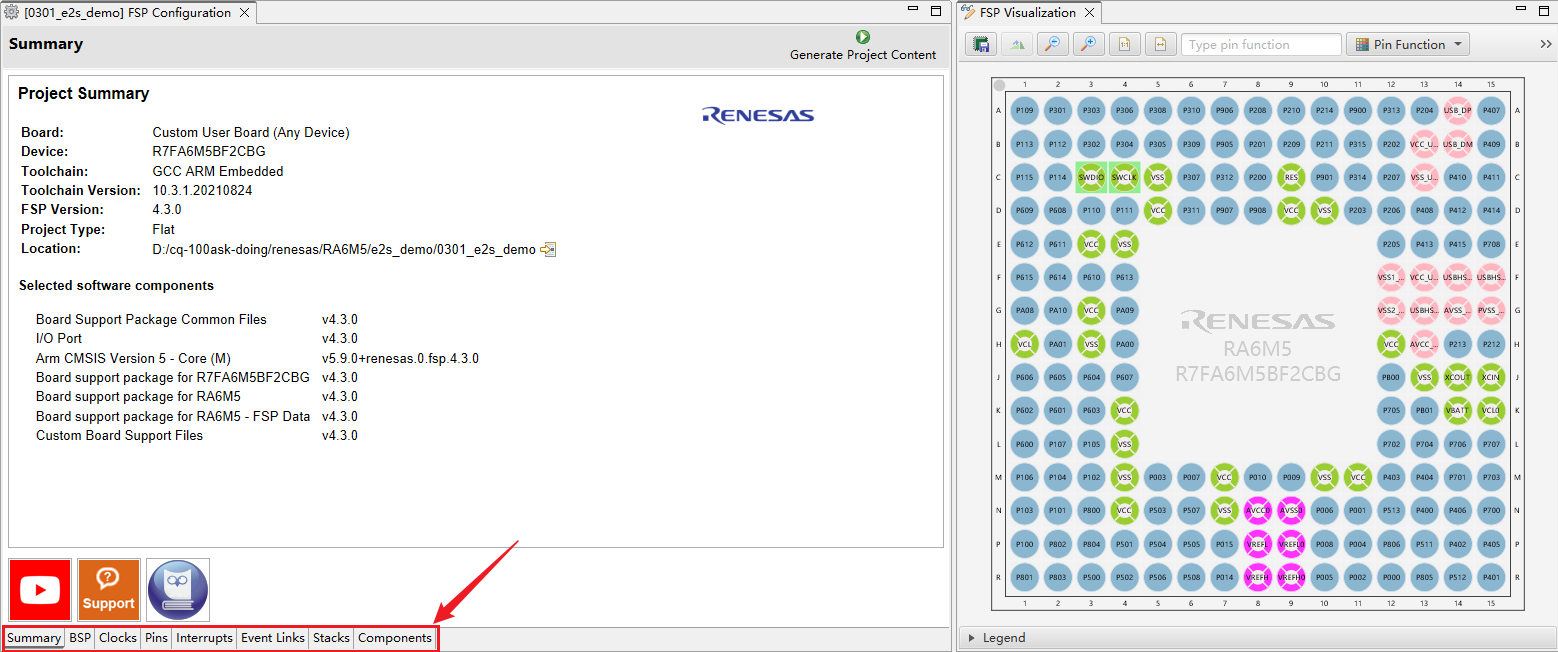Select the SWCLK pin on the package

1124,177
